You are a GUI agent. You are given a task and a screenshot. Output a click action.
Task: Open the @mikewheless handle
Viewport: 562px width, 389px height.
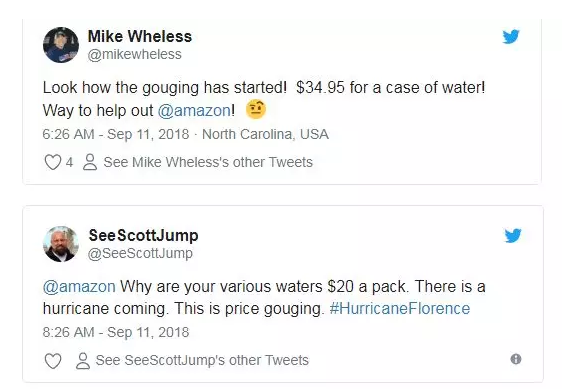click(x=134, y=54)
